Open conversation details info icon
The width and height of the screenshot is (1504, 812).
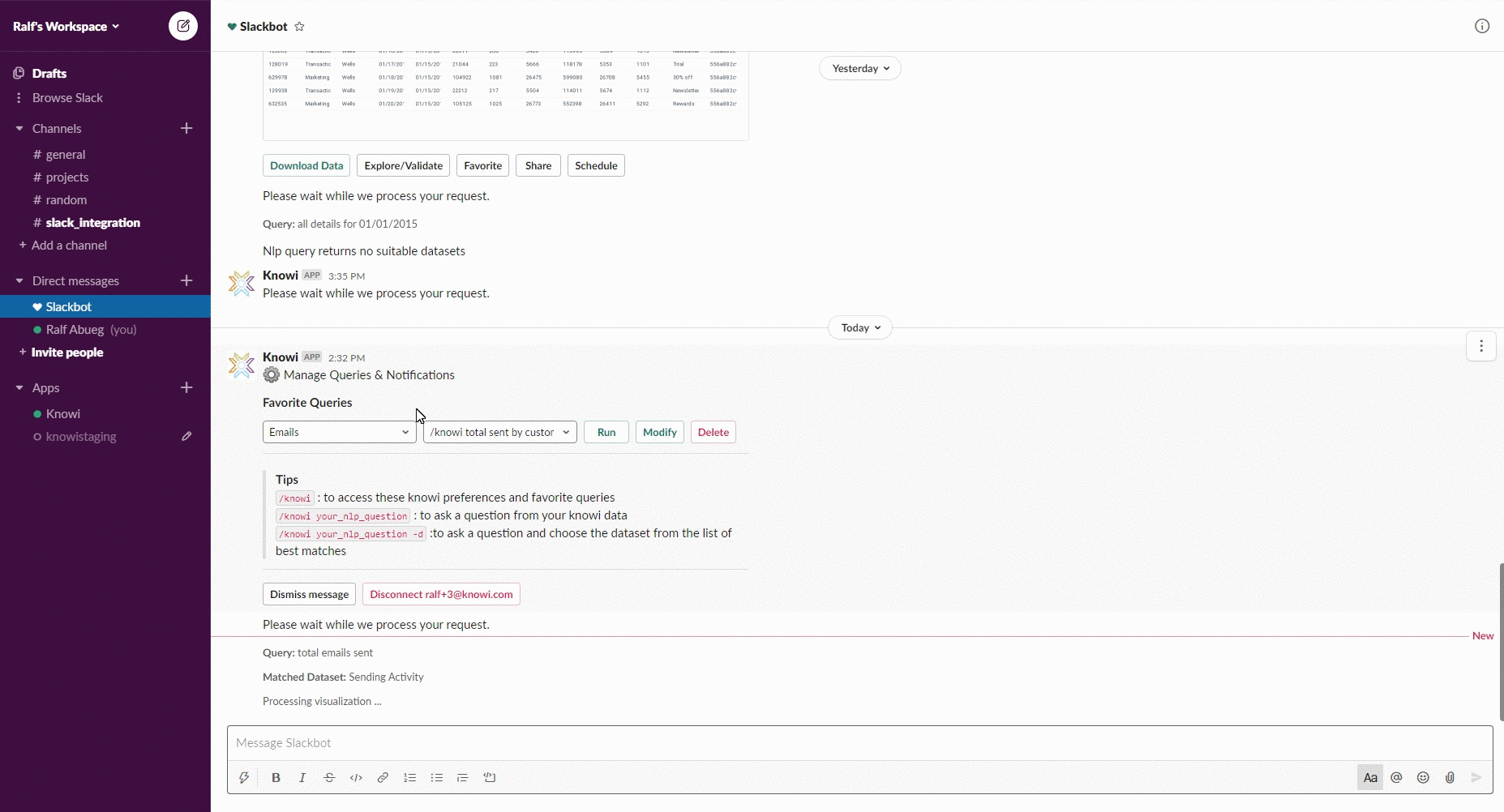[x=1481, y=26]
